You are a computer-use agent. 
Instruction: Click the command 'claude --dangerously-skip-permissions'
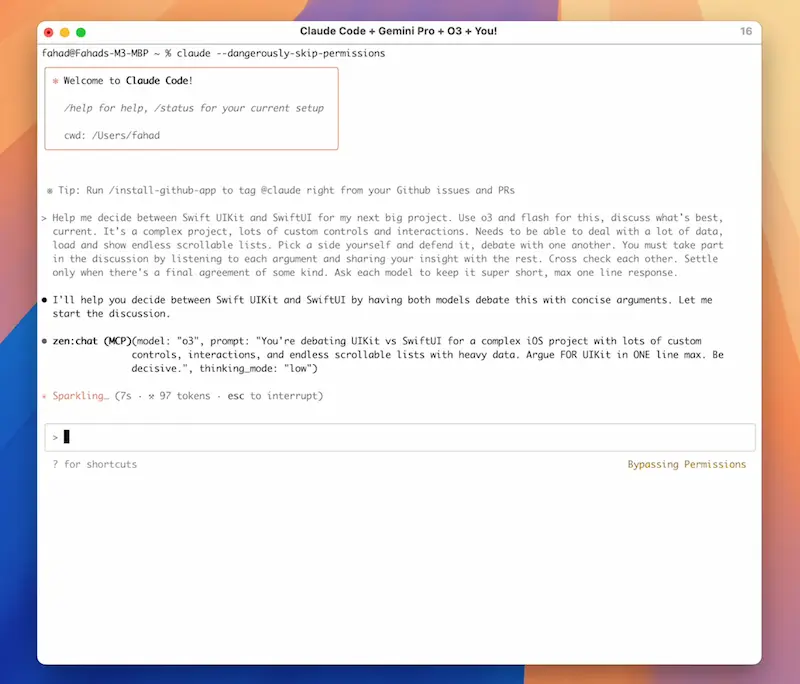point(281,53)
